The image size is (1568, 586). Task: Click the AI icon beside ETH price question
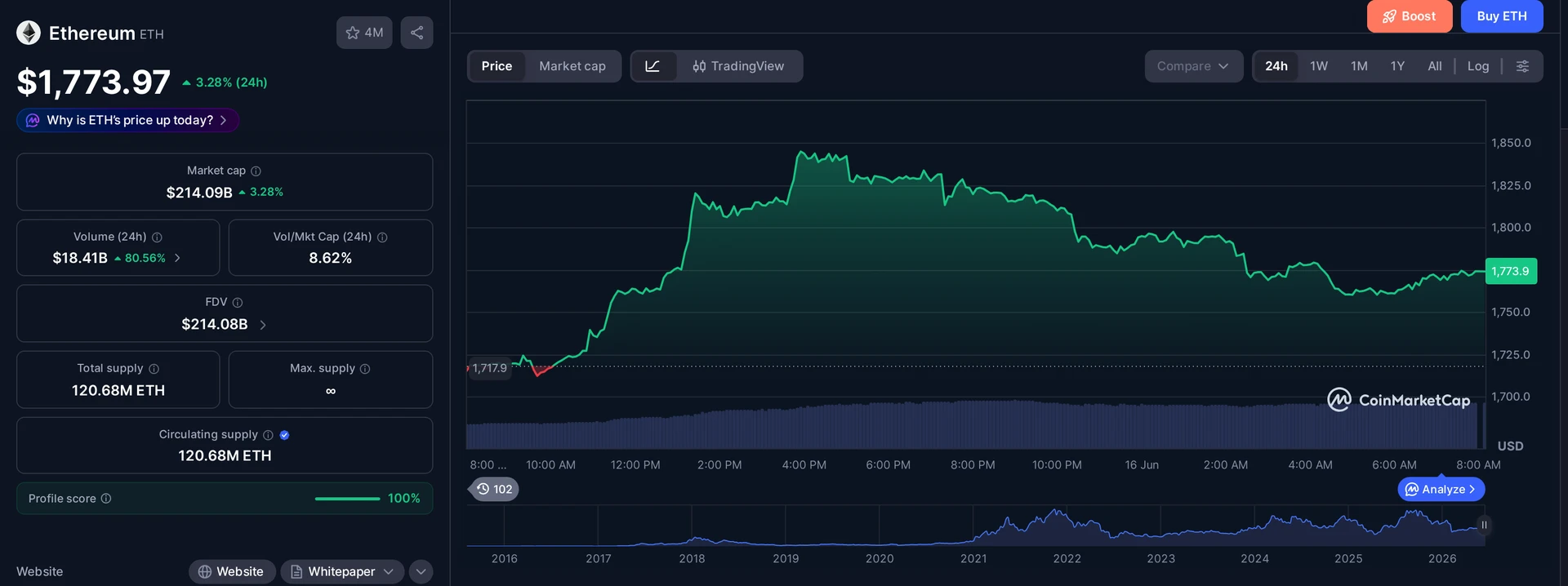coord(33,120)
